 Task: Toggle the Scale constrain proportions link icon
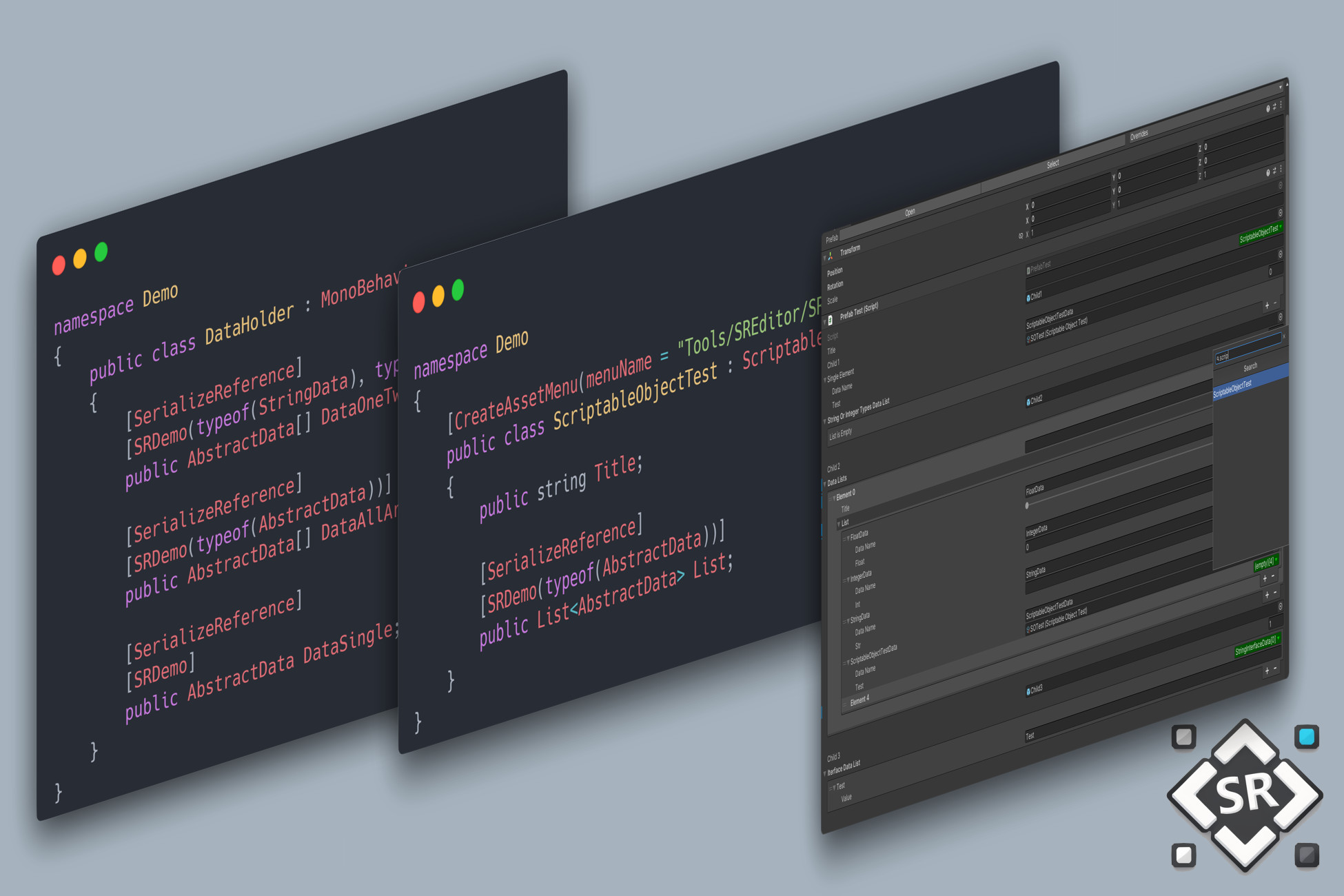click(1021, 236)
